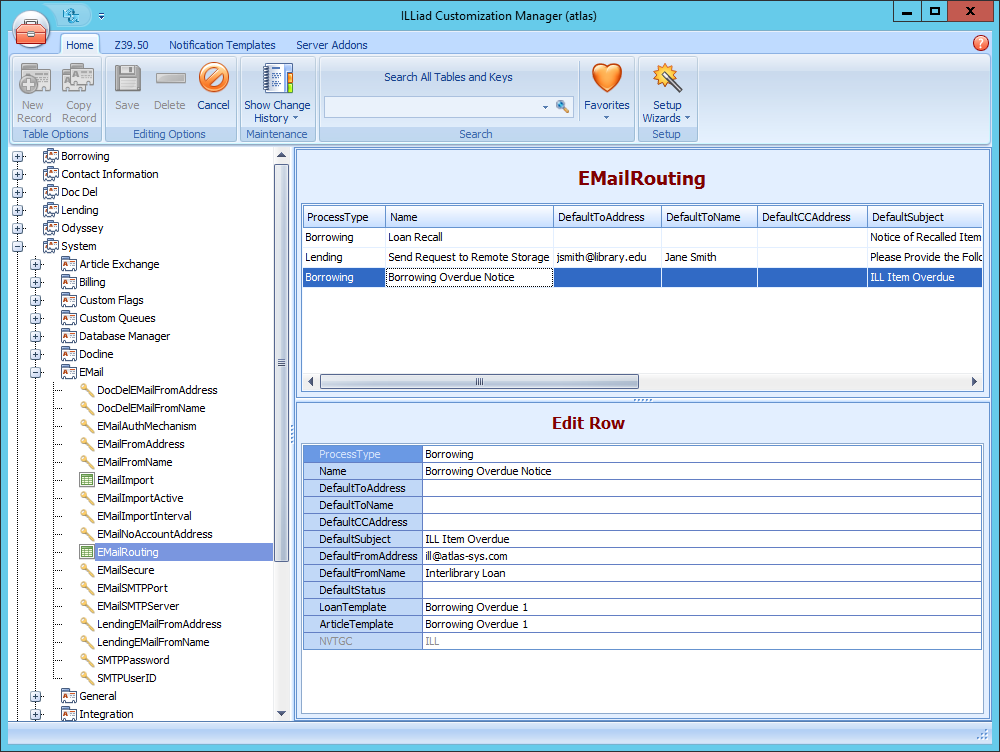1000x752 pixels.
Task: Collapse the System tree node
Action: (x=18, y=245)
